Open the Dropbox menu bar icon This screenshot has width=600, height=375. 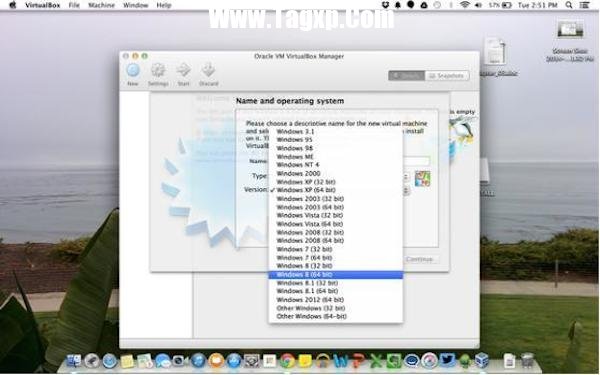coord(385,5)
